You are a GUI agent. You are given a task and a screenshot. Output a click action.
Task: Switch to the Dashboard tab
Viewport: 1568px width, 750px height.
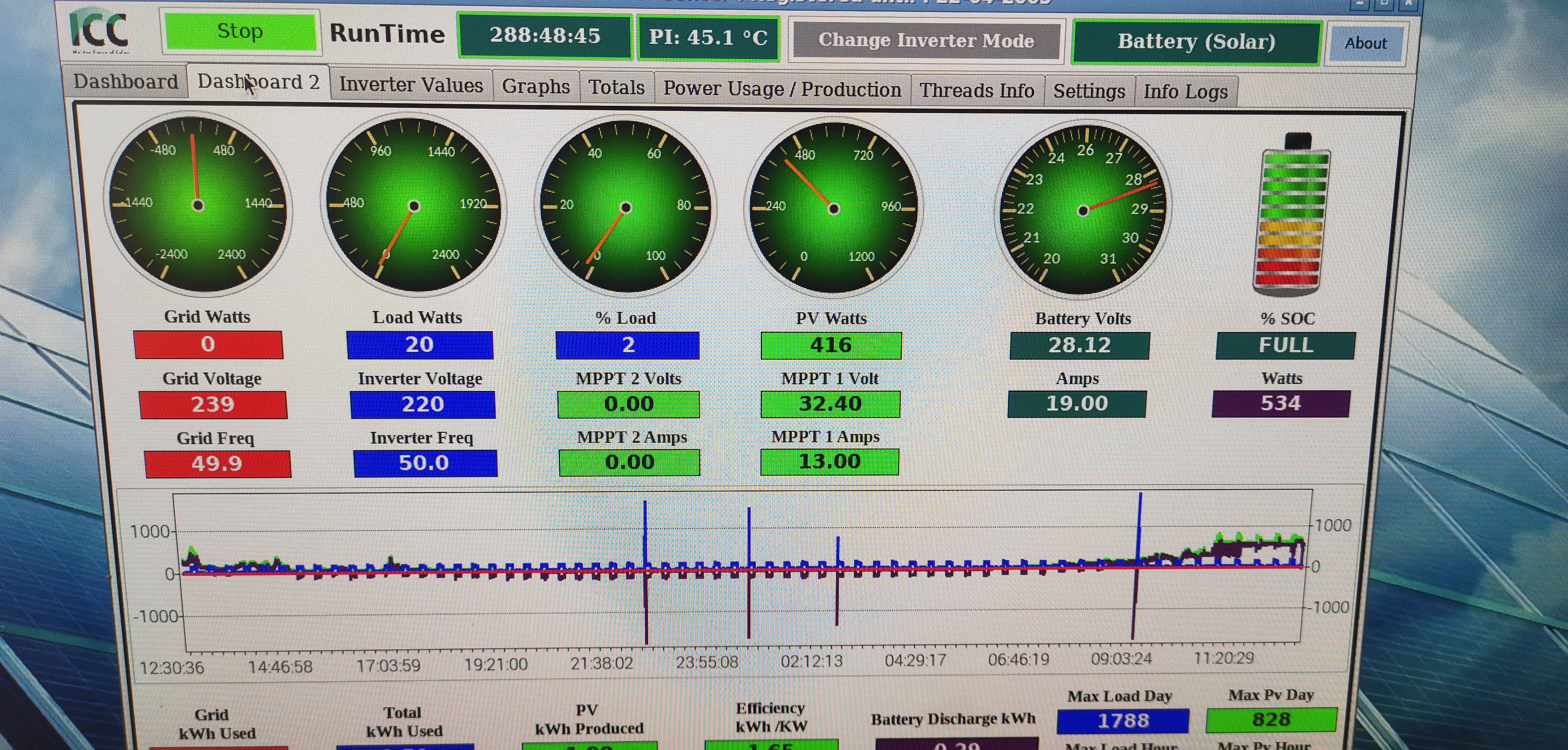click(126, 82)
